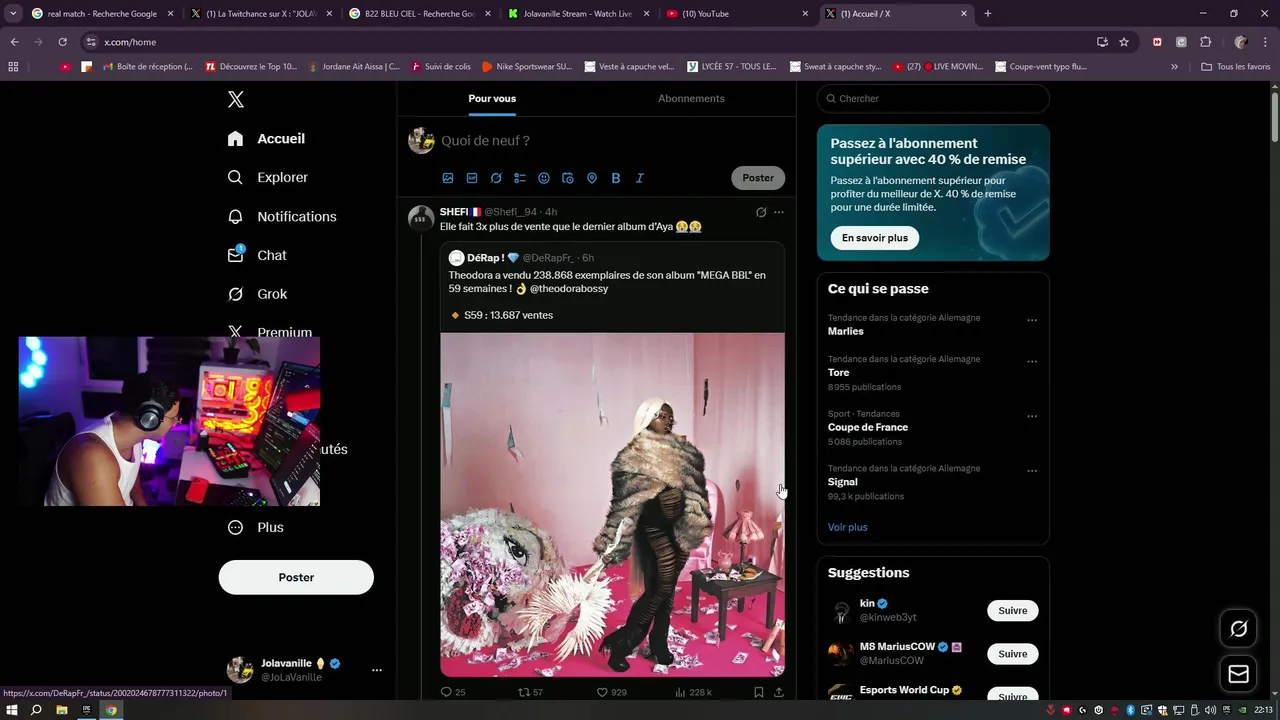Click the X logo in sidebar
1280x720 pixels.
point(235,99)
